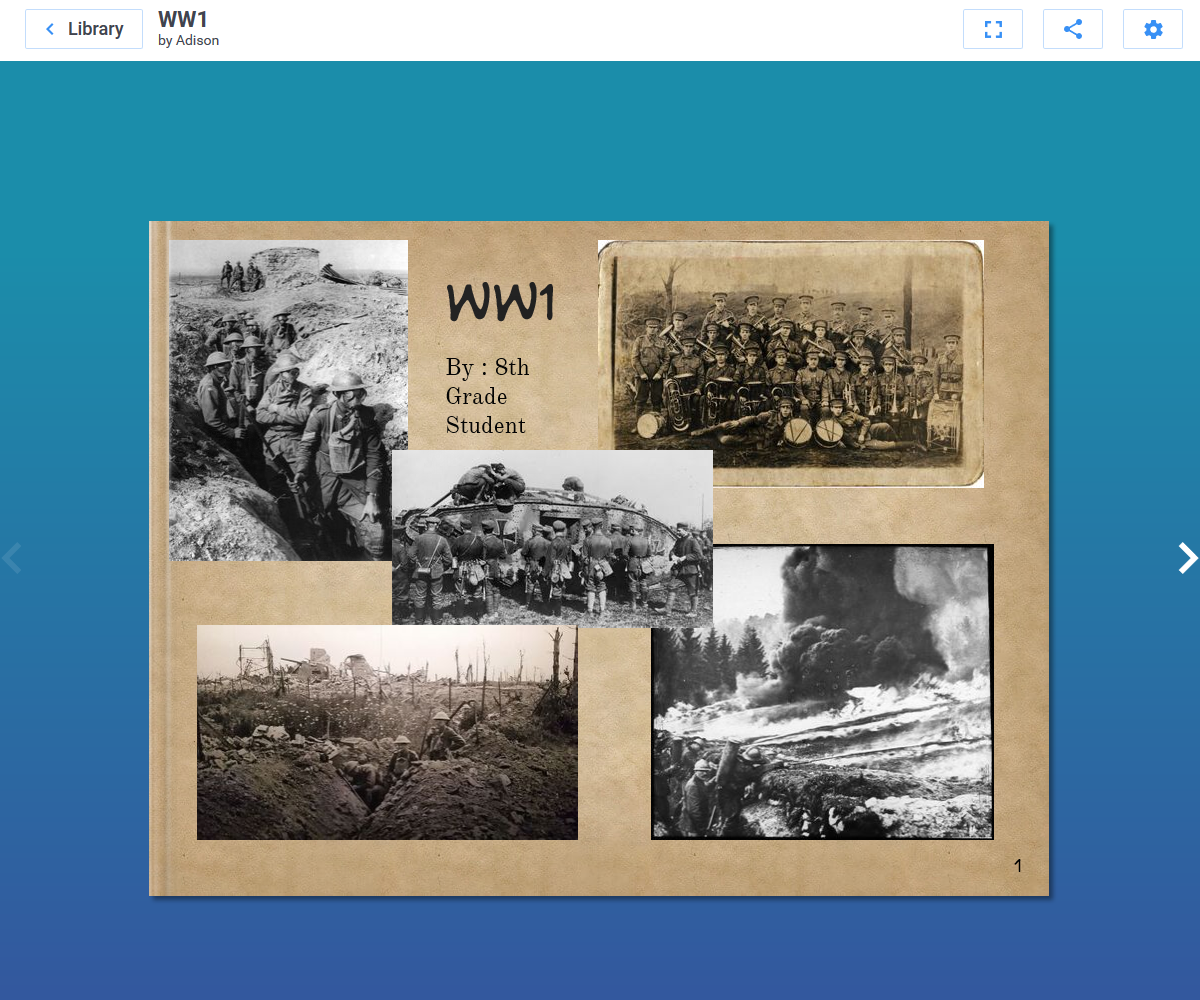Select the flamethrower smoke photo
This screenshot has height=1000, width=1200.
(x=822, y=692)
